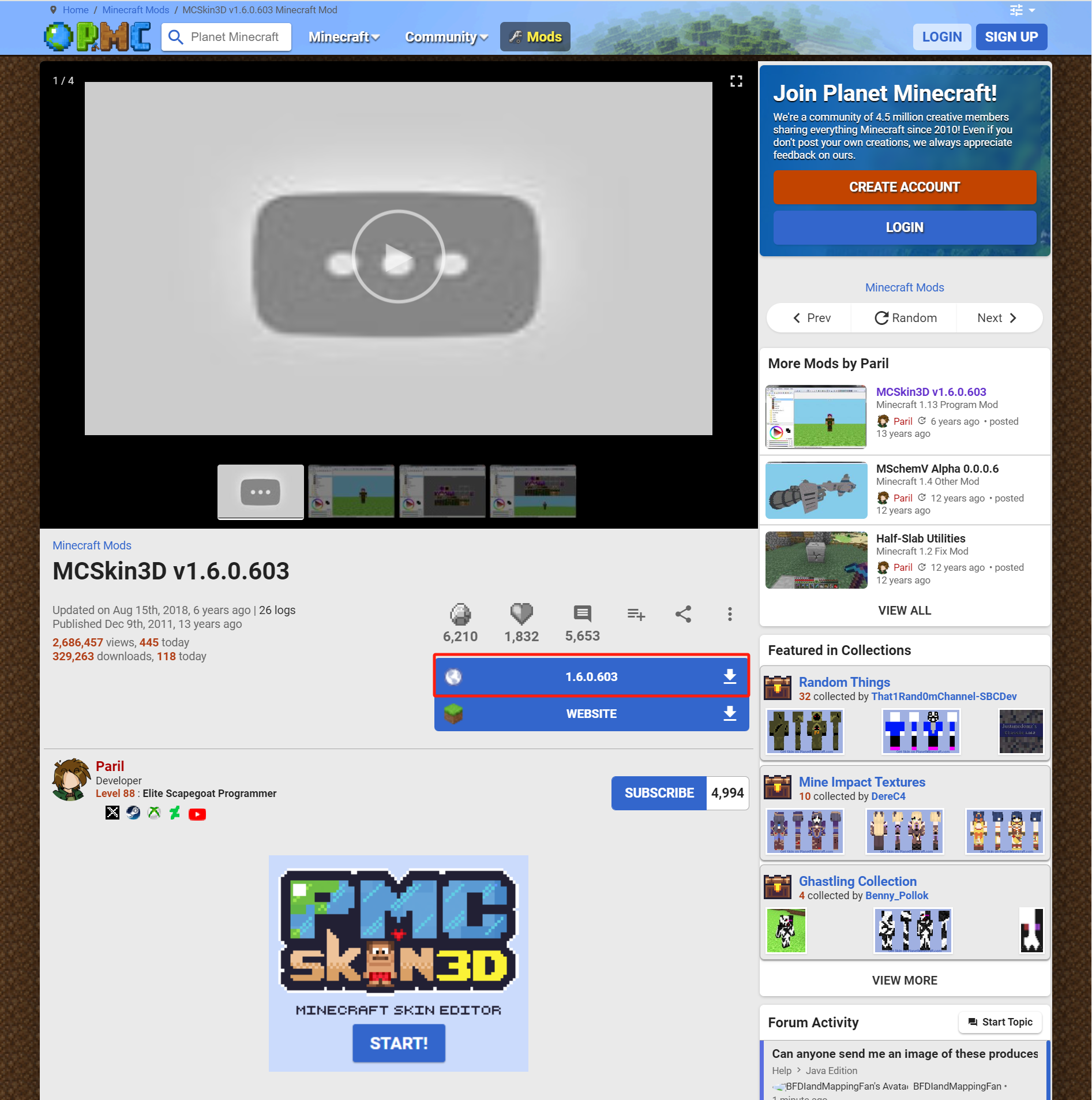Click Paril's avatar image
Viewport: 1092px width, 1100px height.
point(71,780)
